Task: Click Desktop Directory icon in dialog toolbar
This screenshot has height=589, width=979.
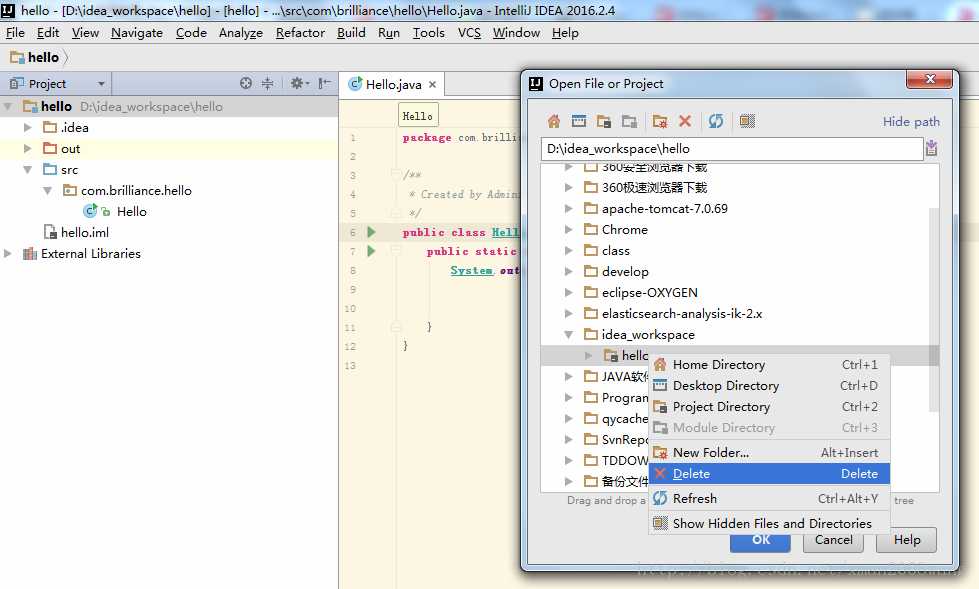Action: [579, 121]
